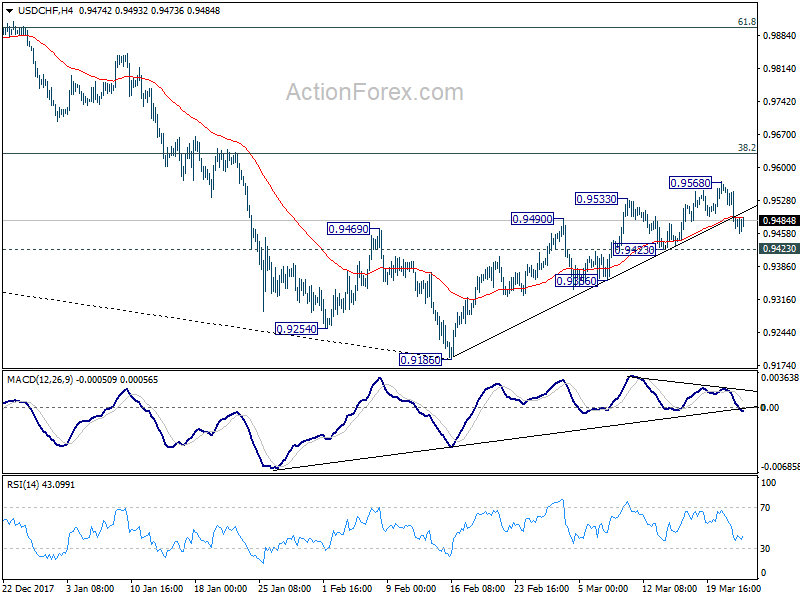Select the 0.94230 support label on chart
Viewport: 800px width, 600px height.
634,250
